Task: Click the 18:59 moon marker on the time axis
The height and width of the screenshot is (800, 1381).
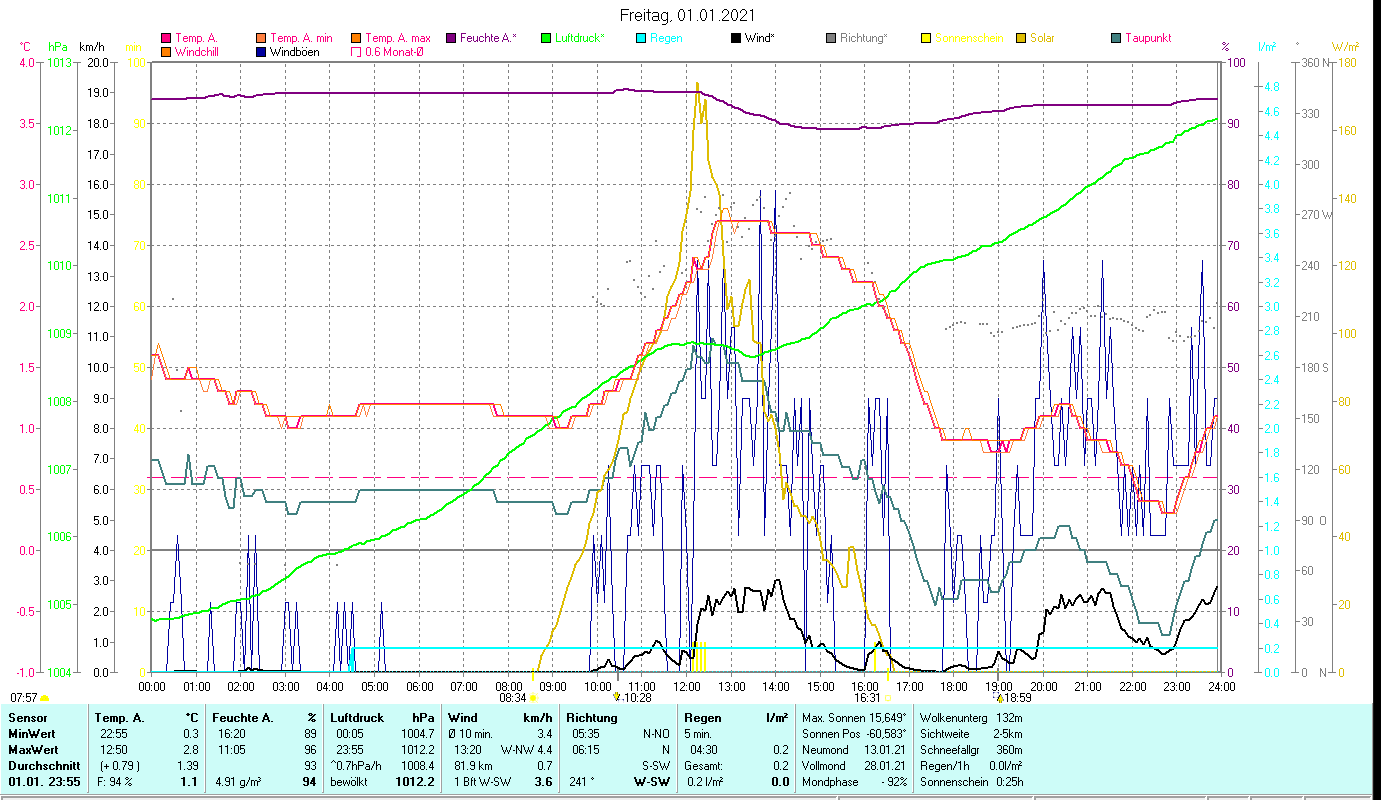Action: pos(1000,698)
